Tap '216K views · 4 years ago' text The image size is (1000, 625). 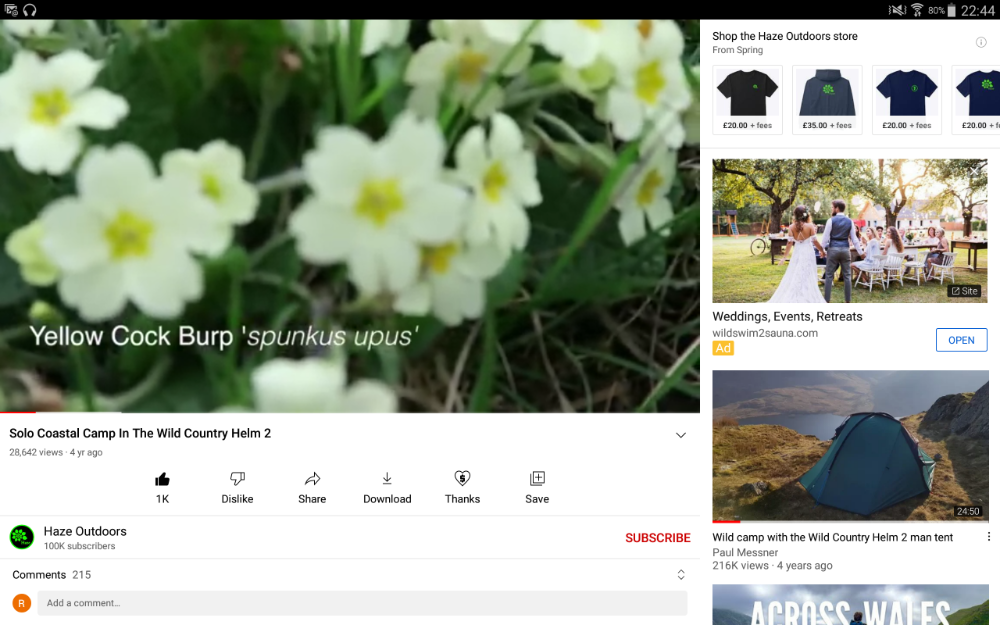point(772,565)
